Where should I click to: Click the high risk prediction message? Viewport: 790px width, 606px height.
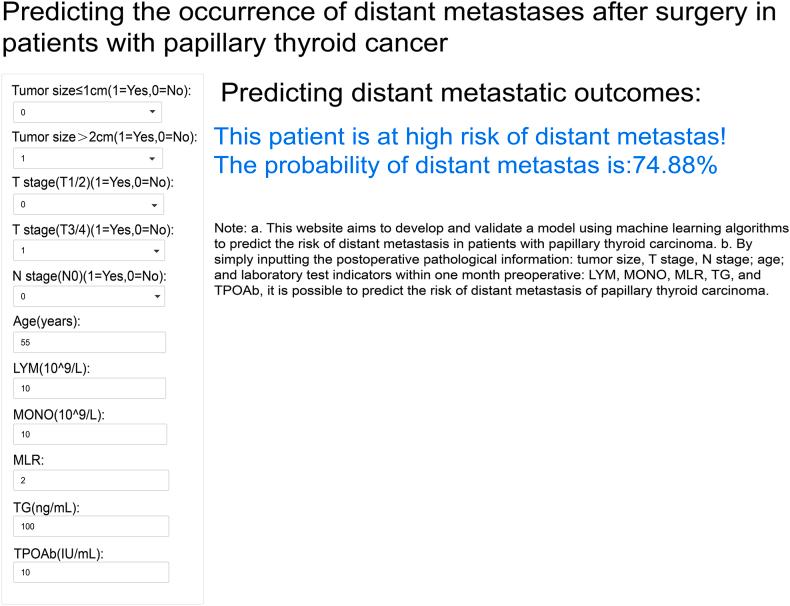tap(470, 137)
